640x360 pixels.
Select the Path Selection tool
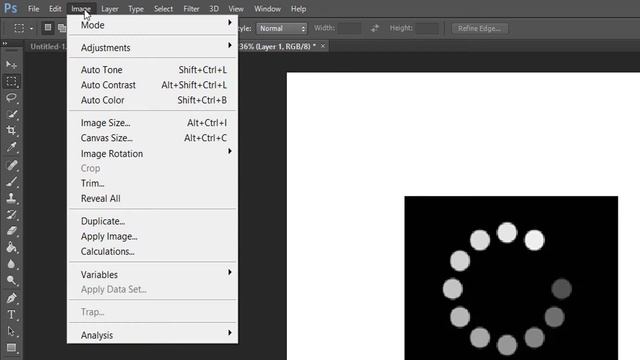point(11,331)
